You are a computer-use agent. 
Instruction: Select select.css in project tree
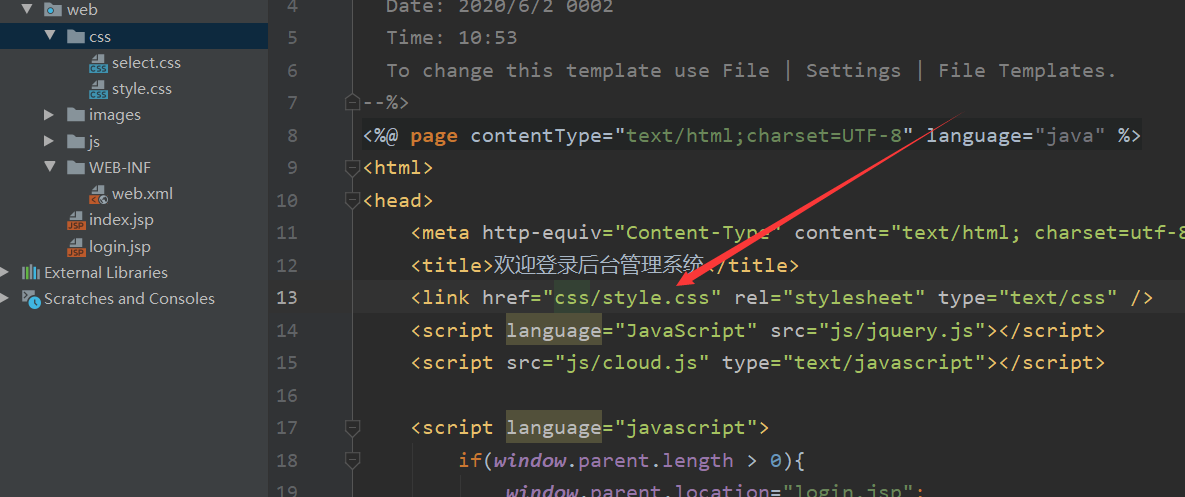coord(146,63)
